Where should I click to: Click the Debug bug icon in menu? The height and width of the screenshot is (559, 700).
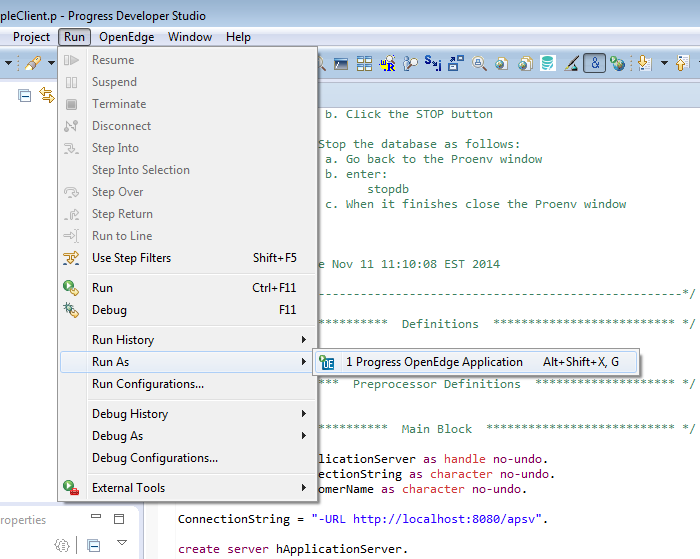click(71, 310)
